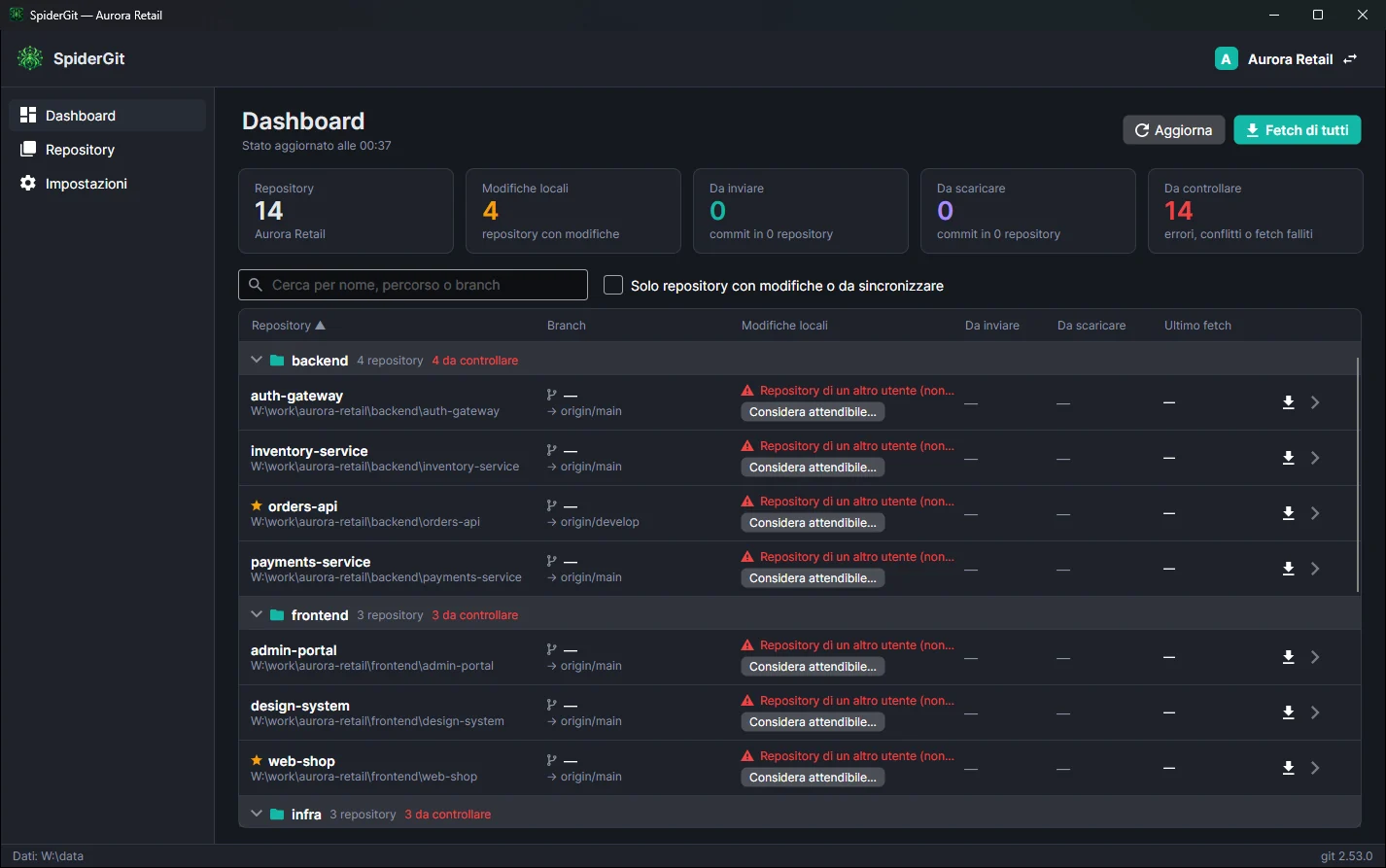The image size is (1386, 868).
Task: Open auth-gateway details via its chevron
Action: [x=1315, y=402]
